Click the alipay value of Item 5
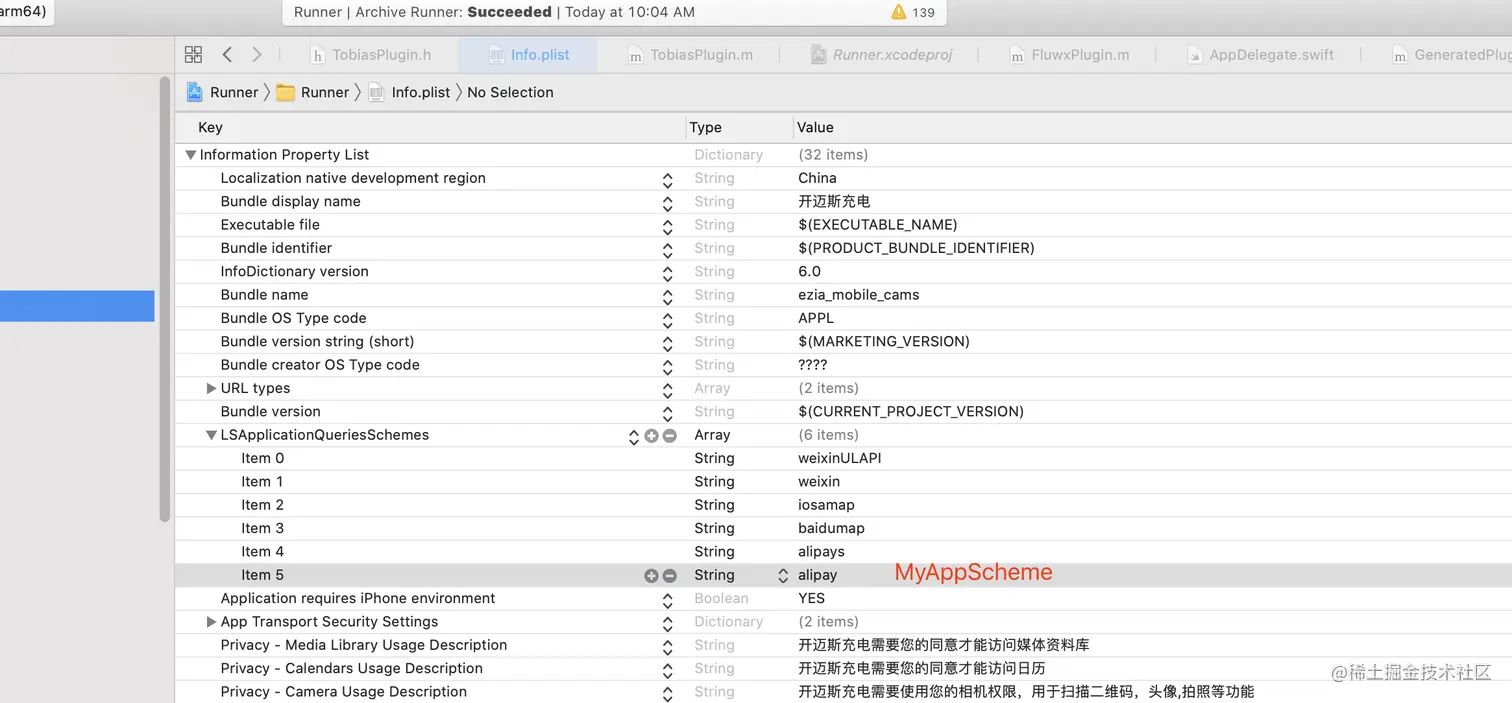The height and width of the screenshot is (703, 1512). 817,575
